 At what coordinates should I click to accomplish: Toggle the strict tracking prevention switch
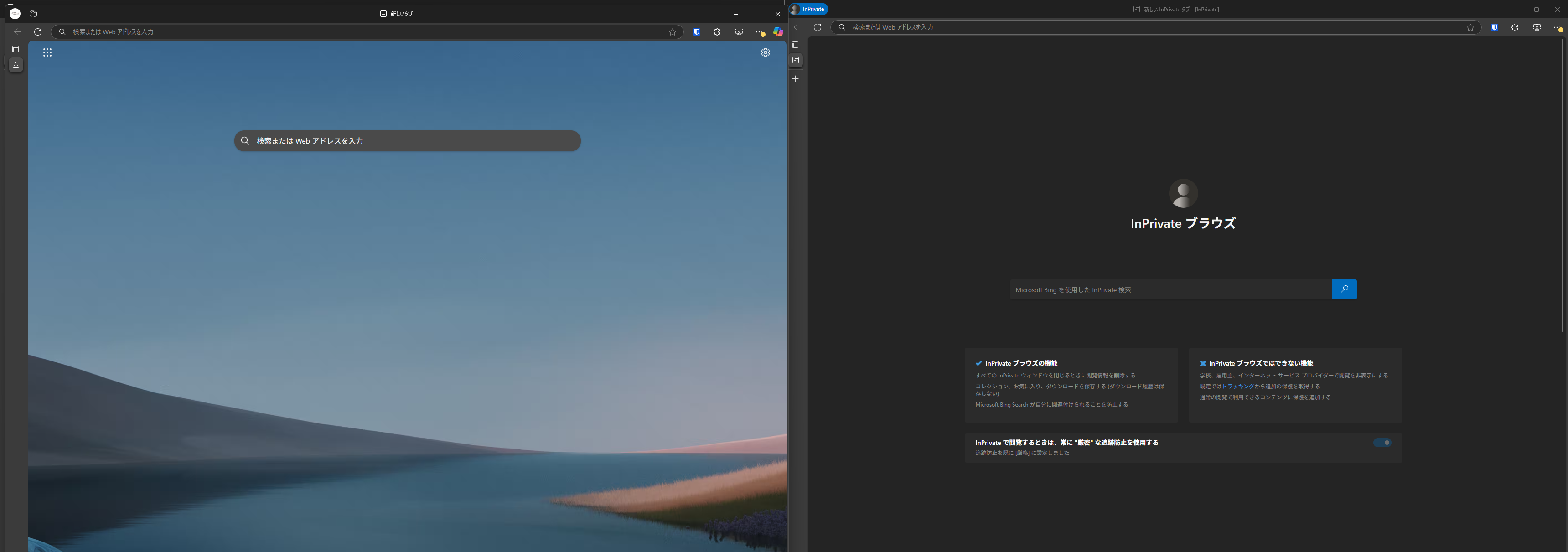click(x=1382, y=443)
